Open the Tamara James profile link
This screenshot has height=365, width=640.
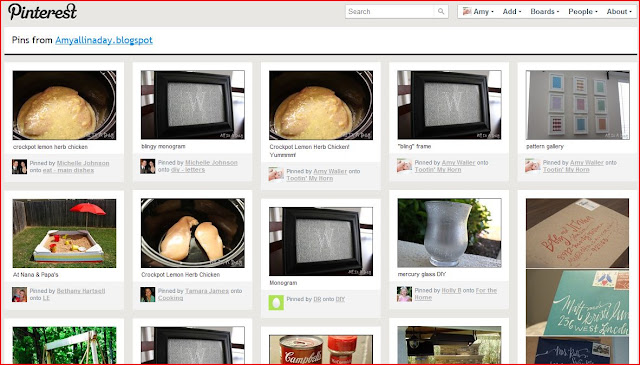coord(207,291)
